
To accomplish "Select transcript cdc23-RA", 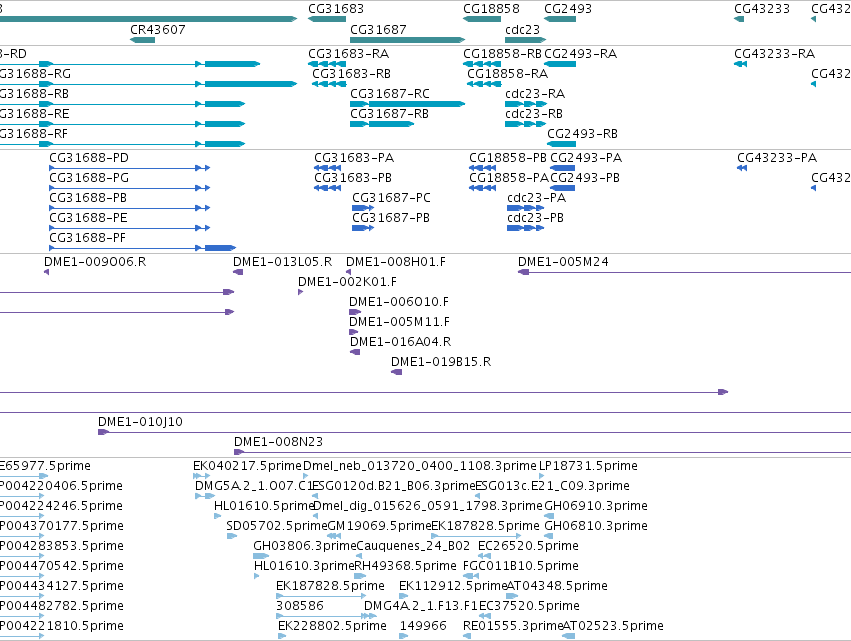I will tap(535, 94).
